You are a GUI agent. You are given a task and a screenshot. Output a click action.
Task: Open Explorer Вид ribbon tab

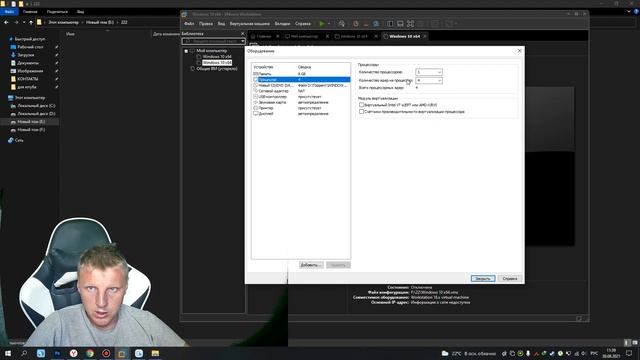80,12
